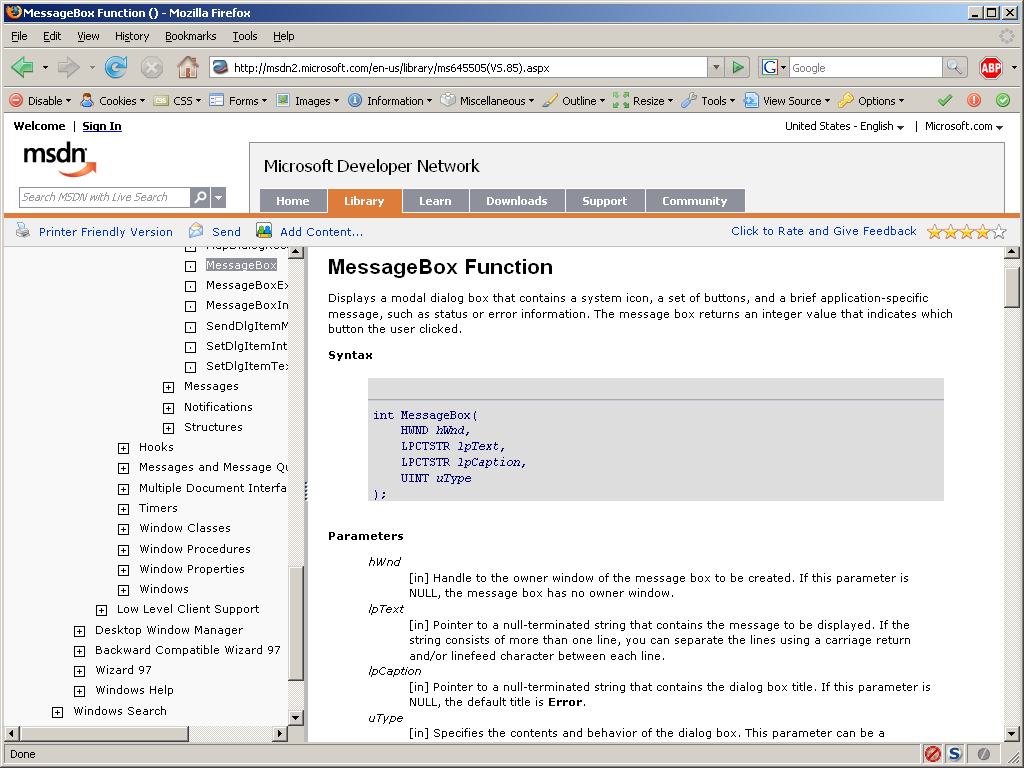This screenshot has width=1024, height=768.
Task: Expand the Windows Search tree node
Action: 57,712
